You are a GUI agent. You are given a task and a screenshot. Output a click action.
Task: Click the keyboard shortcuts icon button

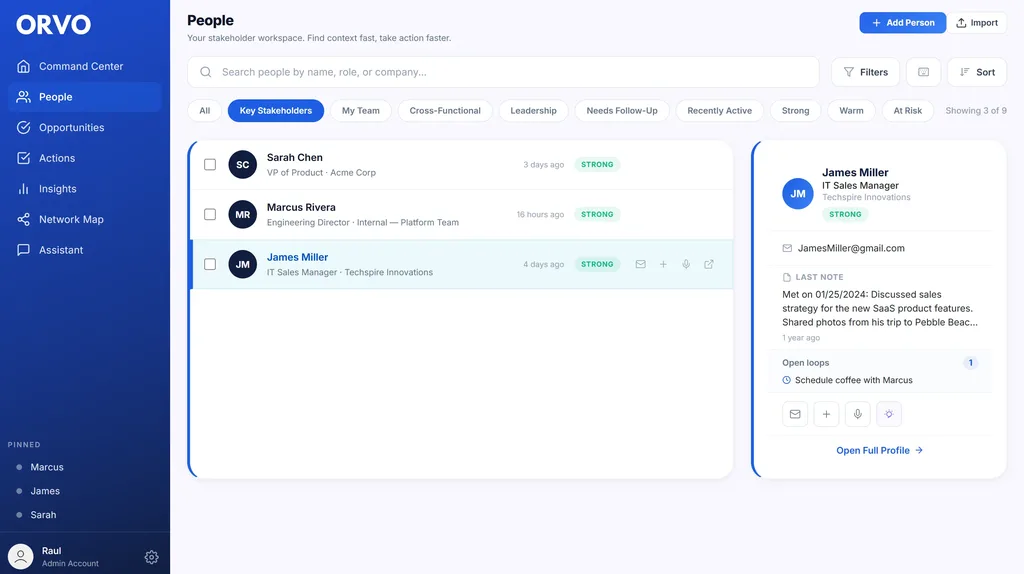click(x=923, y=72)
